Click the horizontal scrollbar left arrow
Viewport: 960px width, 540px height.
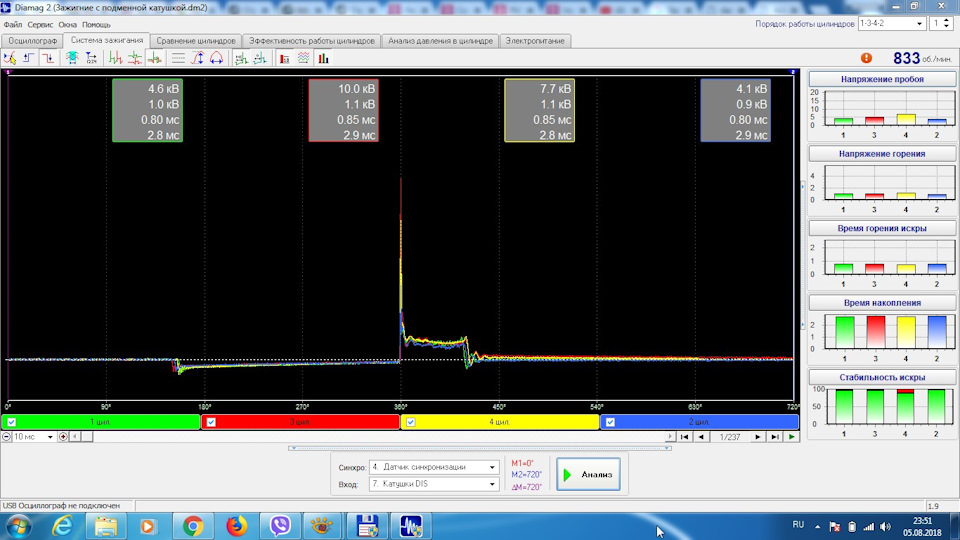coord(75,437)
